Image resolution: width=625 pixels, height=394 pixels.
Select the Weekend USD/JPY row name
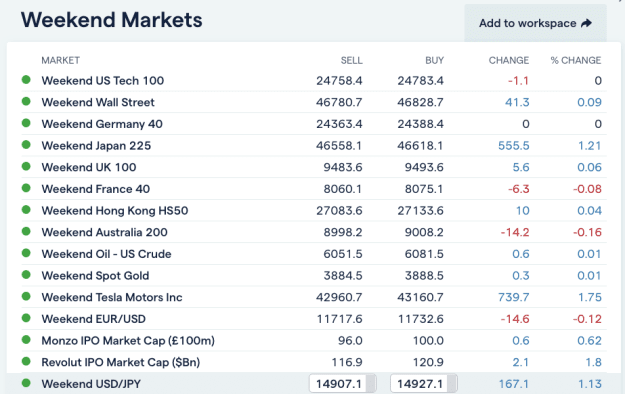coord(91,384)
